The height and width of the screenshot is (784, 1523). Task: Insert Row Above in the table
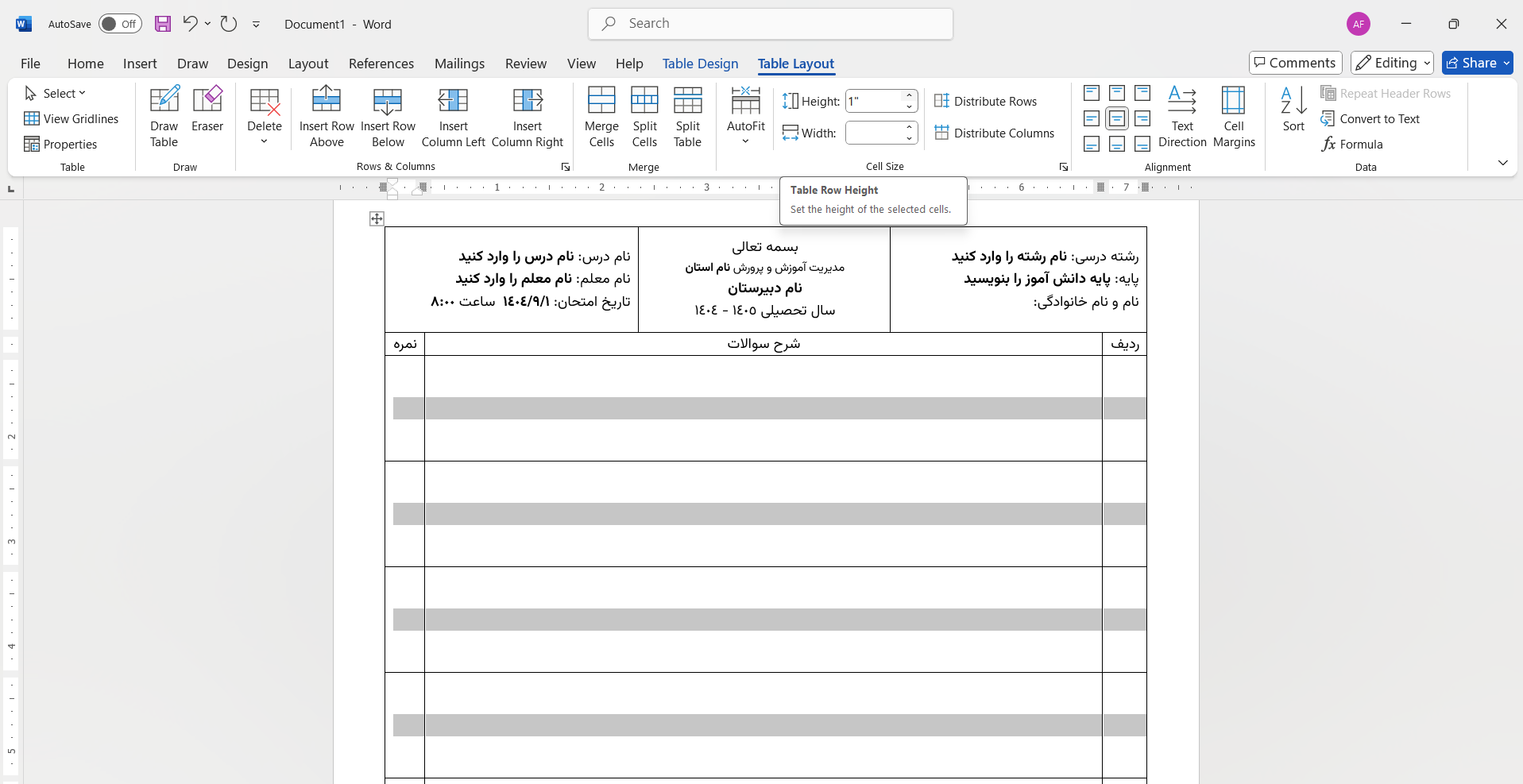(x=327, y=117)
